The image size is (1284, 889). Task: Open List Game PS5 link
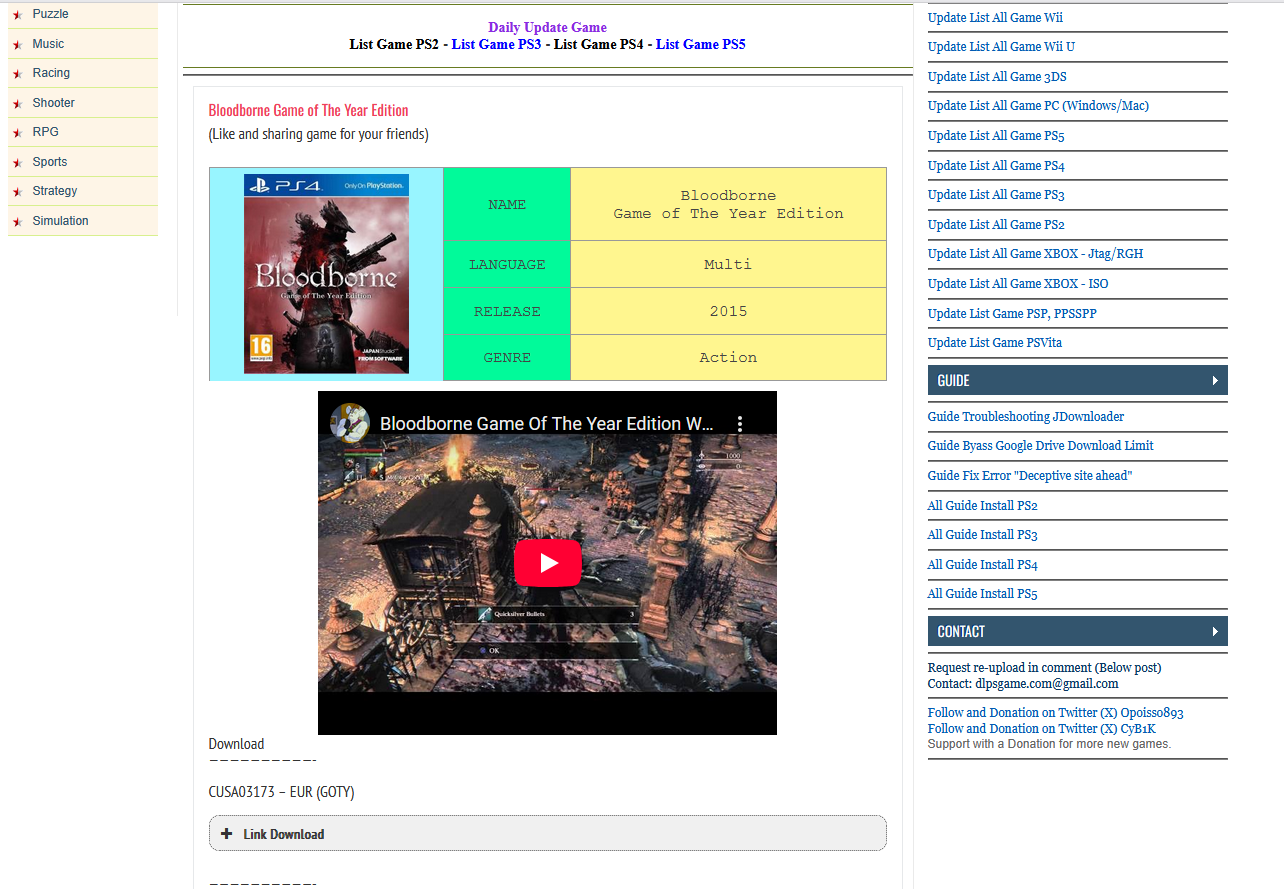[x=700, y=44]
